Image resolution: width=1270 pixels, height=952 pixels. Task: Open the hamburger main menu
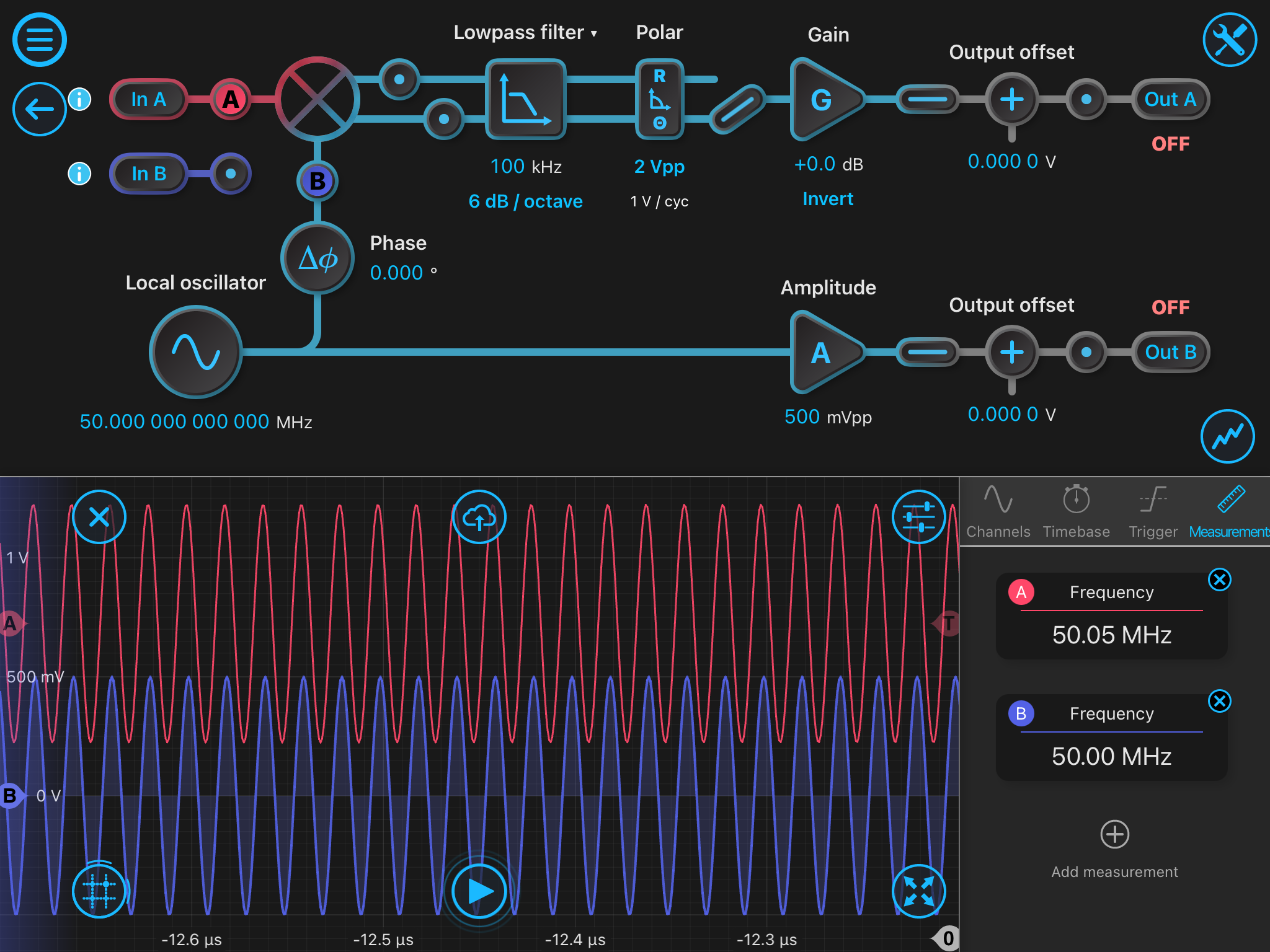(39, 40)
